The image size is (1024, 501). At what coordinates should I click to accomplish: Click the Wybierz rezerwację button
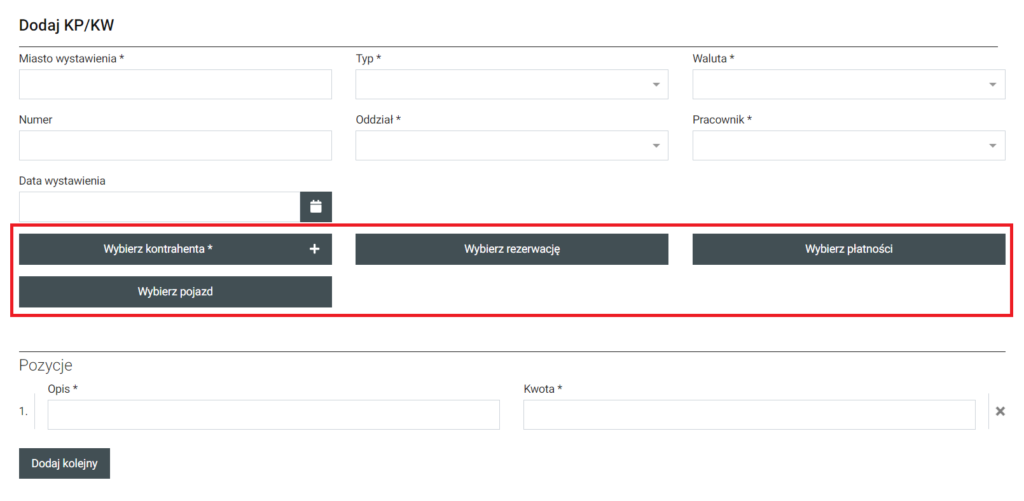(x=511, y=249)
